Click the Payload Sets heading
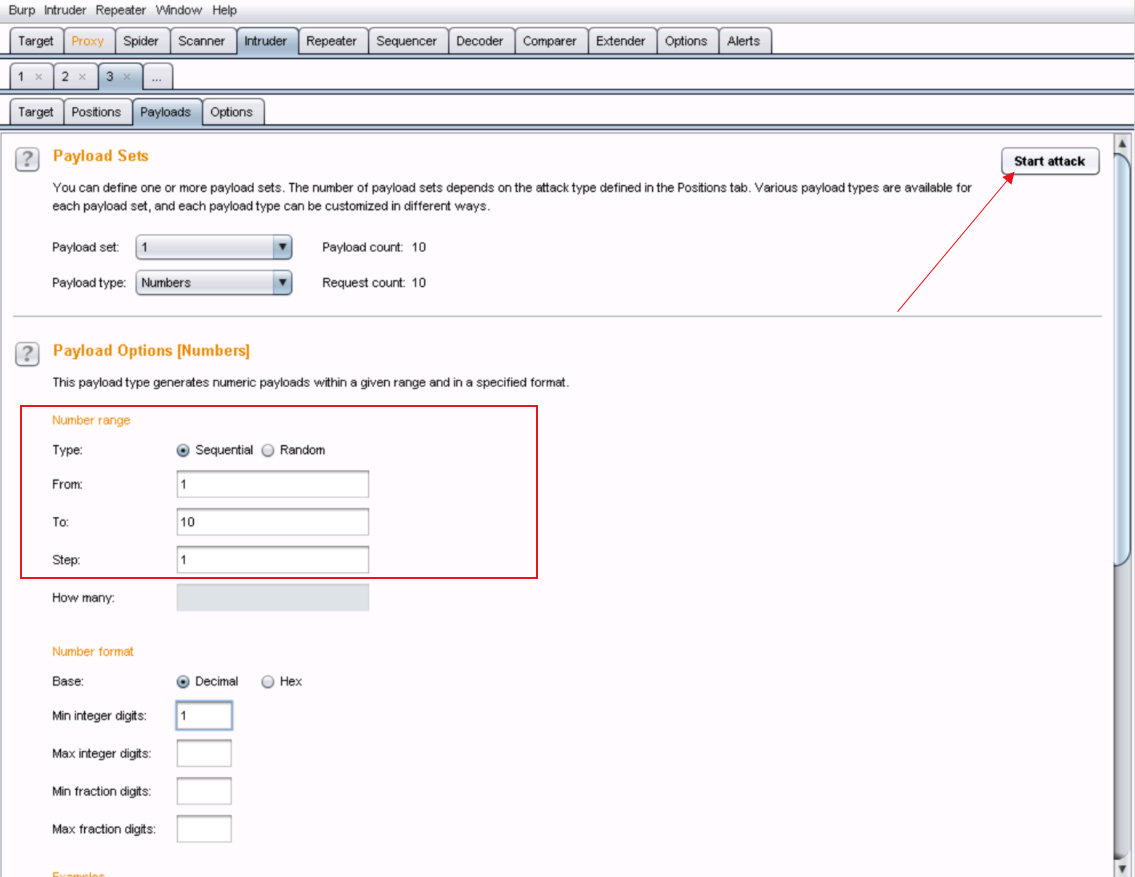Viewport: 1135px width, 877px height. [101, 156]
